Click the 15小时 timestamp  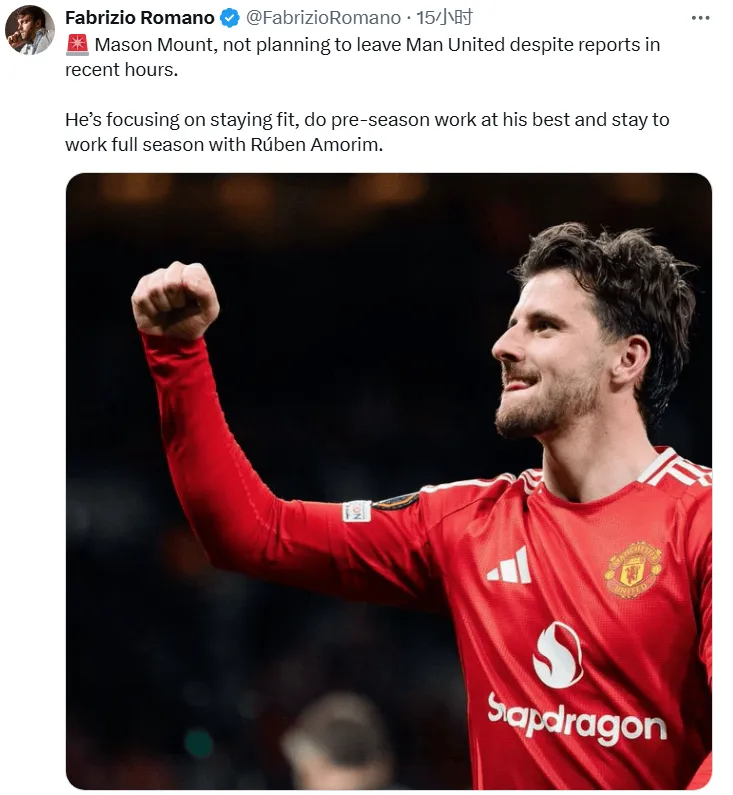pos(444,18)
